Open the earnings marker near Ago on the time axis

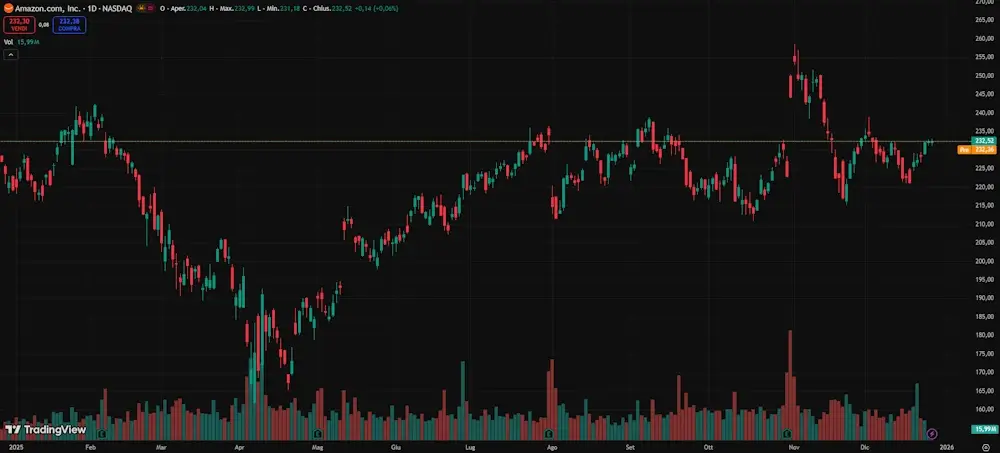pos(549,434)
